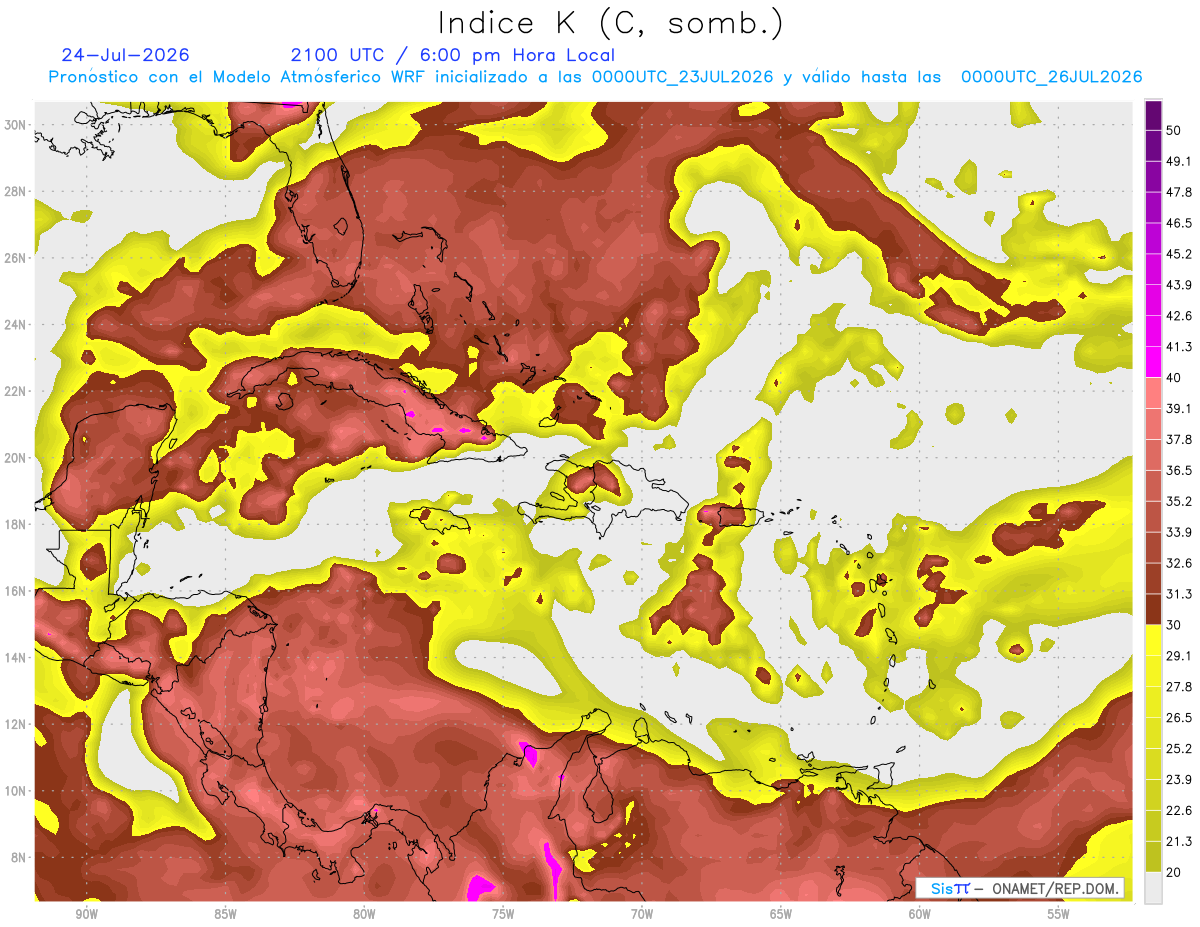Screen dimensions: 1200x927
Task: Click the colorbar label '35.2'
Action: tap(1180, 501)
